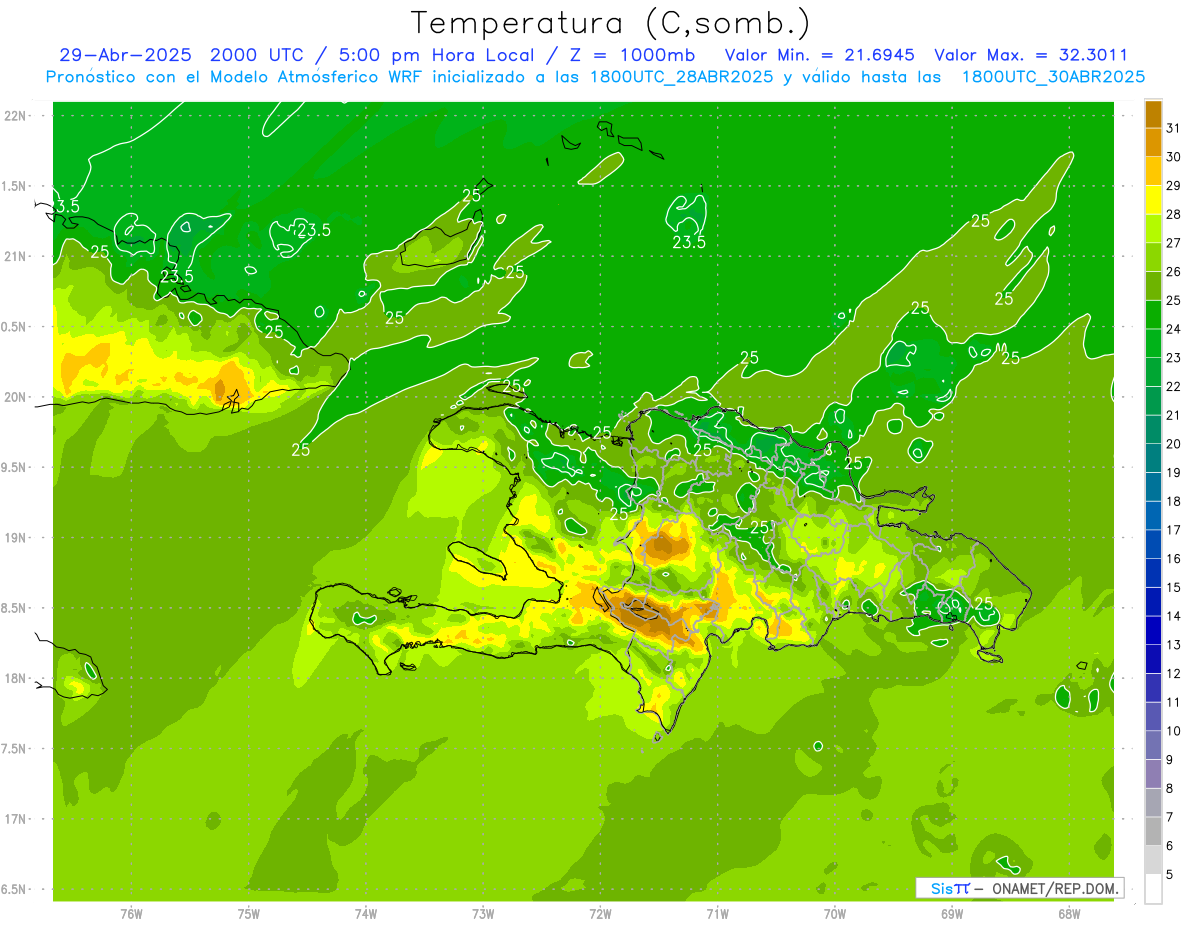Click the colorbar tick label "17"
This screenshot has height=927, width=1200.
coord(1174,530)
